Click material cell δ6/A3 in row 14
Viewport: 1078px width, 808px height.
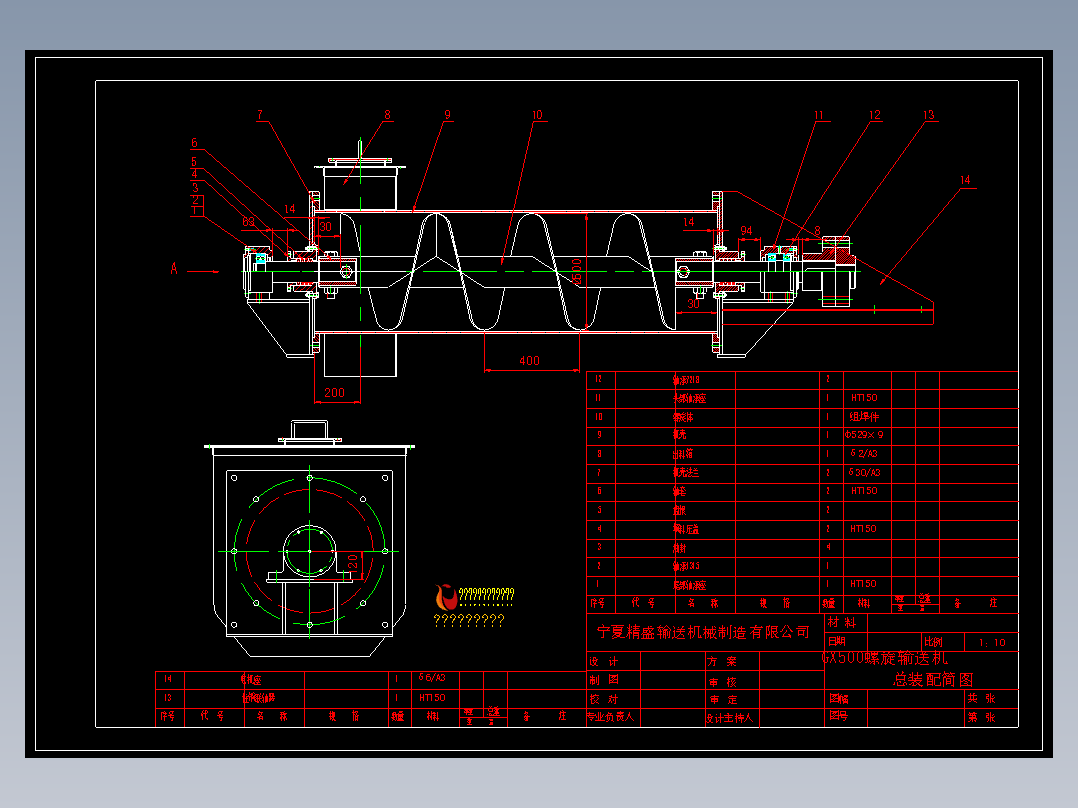pos(432,677)
